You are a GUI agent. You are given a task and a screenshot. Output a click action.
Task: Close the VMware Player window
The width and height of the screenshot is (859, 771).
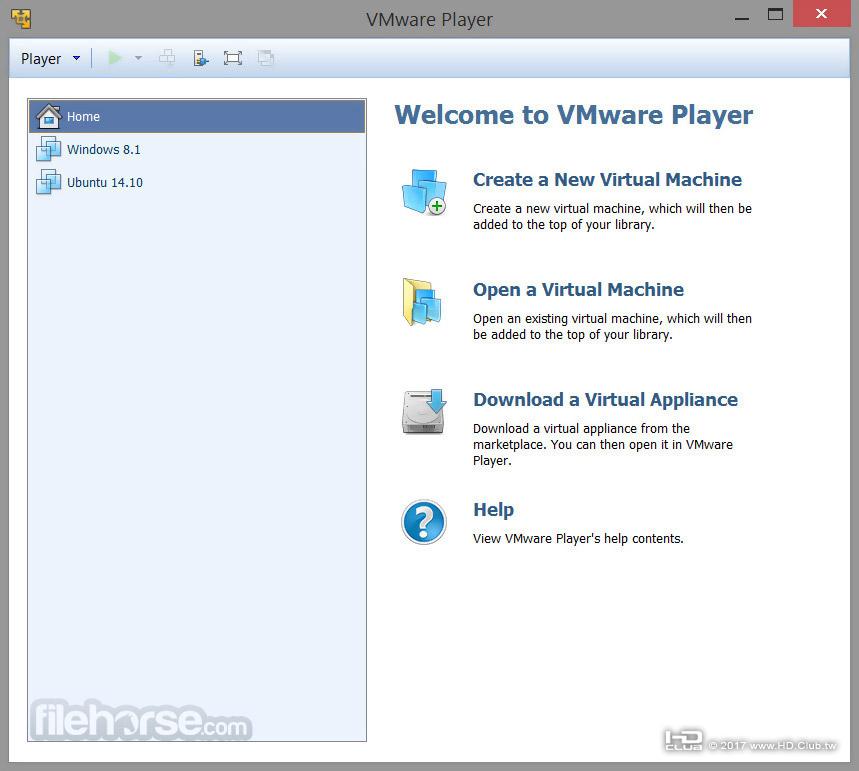[x=821, y=14]
